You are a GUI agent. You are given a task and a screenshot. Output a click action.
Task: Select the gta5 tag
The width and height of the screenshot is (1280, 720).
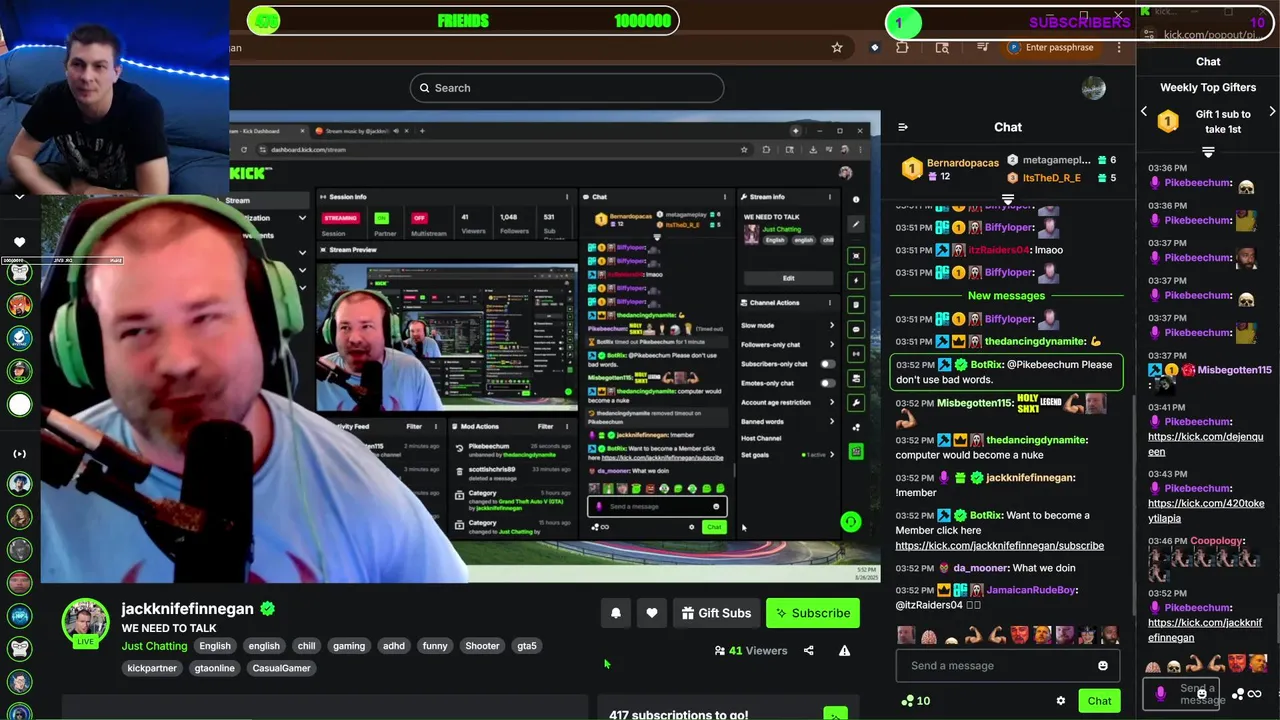click(x=527, y=646)
